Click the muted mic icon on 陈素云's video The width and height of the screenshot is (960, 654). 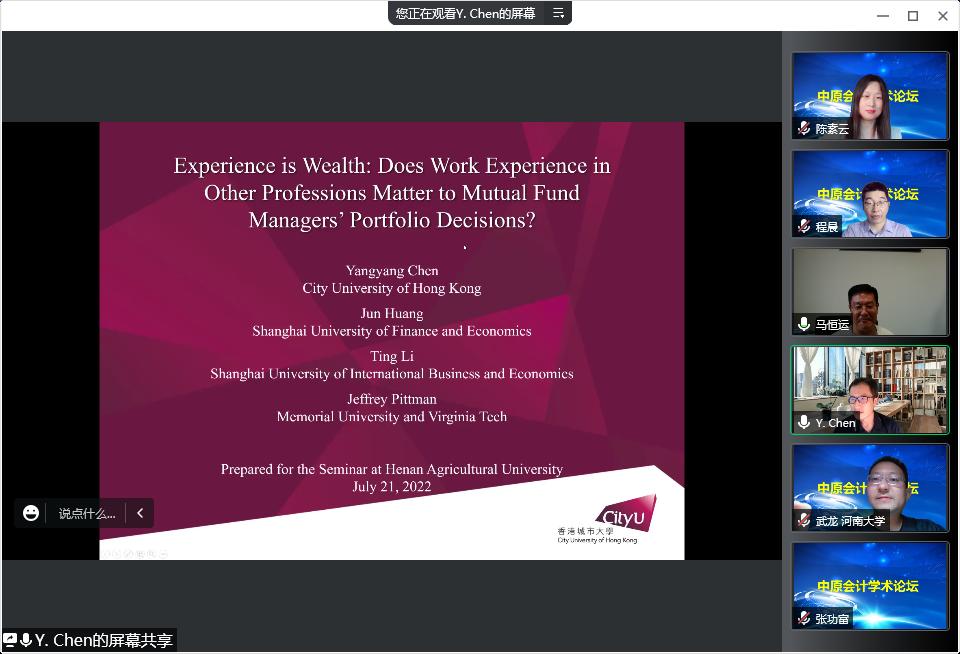pos(804,129)
